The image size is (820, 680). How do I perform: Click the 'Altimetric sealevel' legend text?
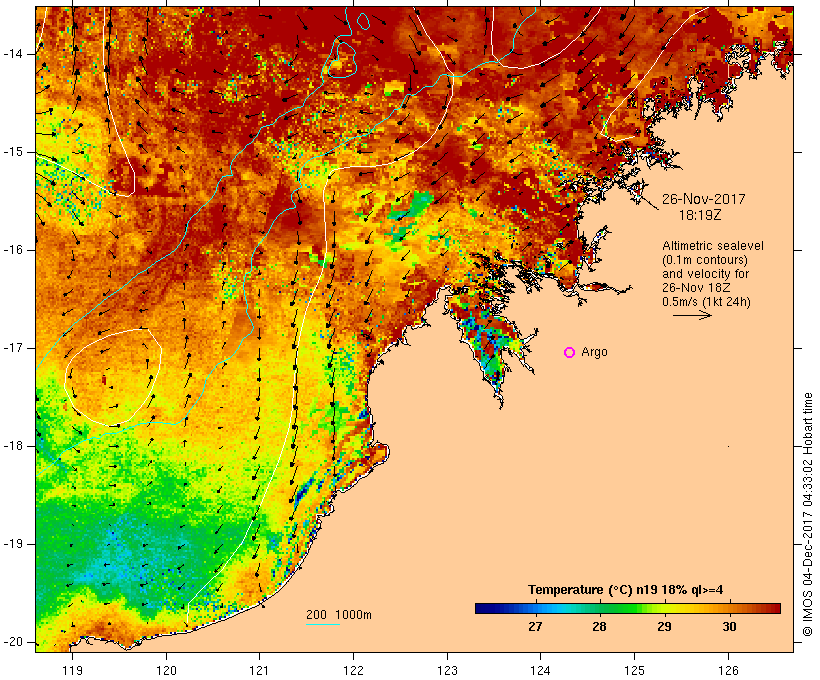click(713, 246)
